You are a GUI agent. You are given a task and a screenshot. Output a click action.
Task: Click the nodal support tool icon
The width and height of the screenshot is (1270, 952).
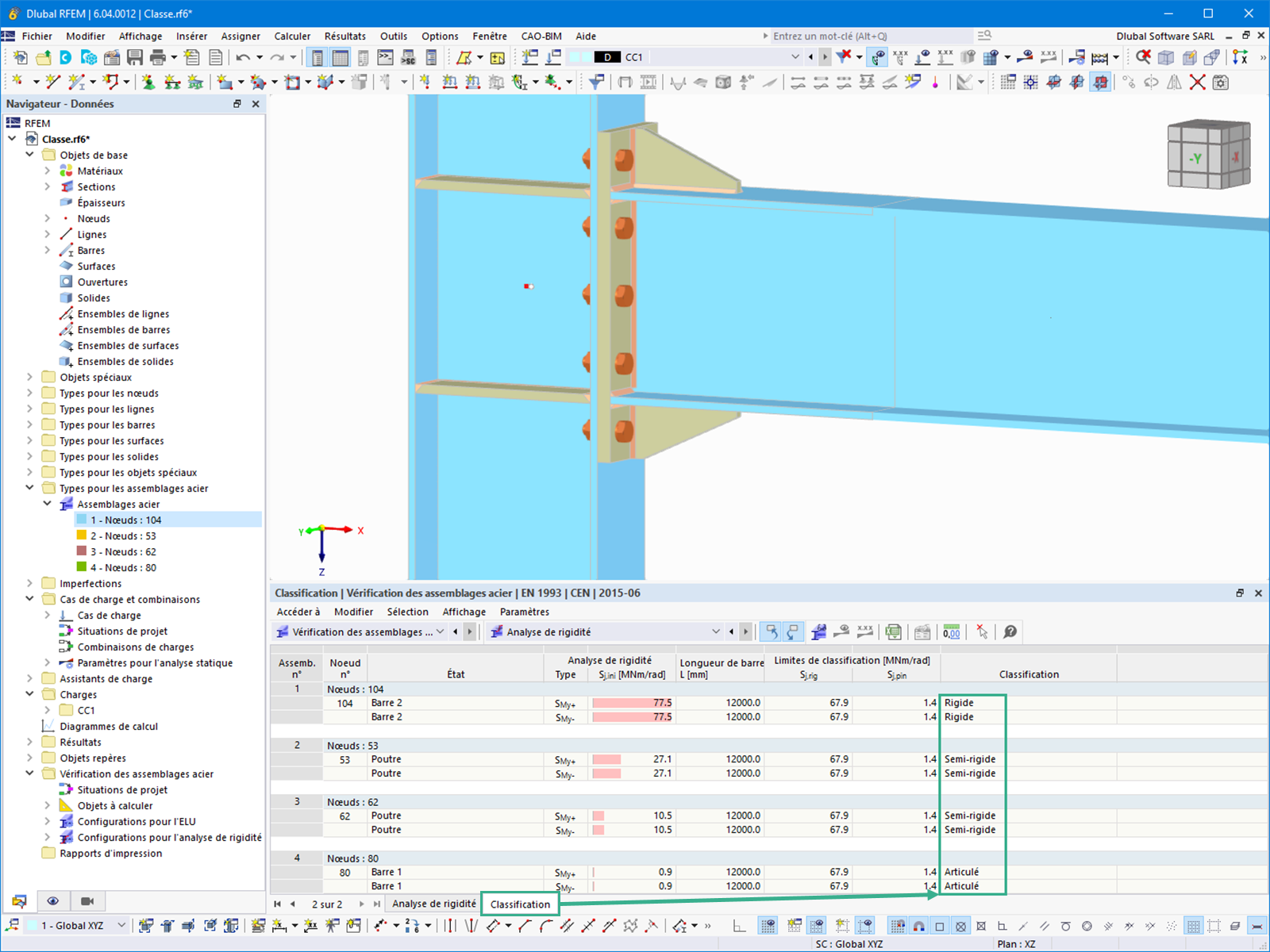click(x=148, y=82)
